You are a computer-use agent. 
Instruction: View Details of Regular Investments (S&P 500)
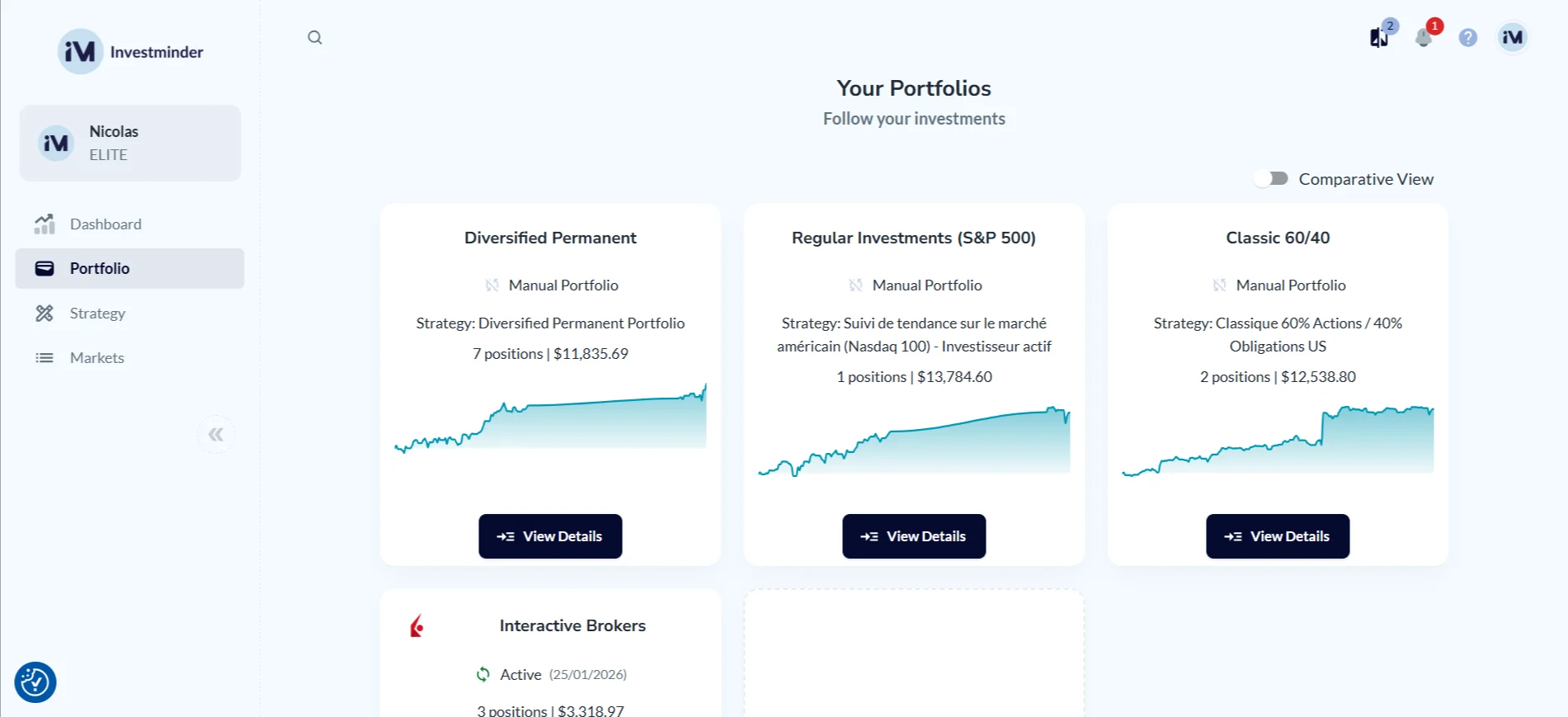pos(914,536)
